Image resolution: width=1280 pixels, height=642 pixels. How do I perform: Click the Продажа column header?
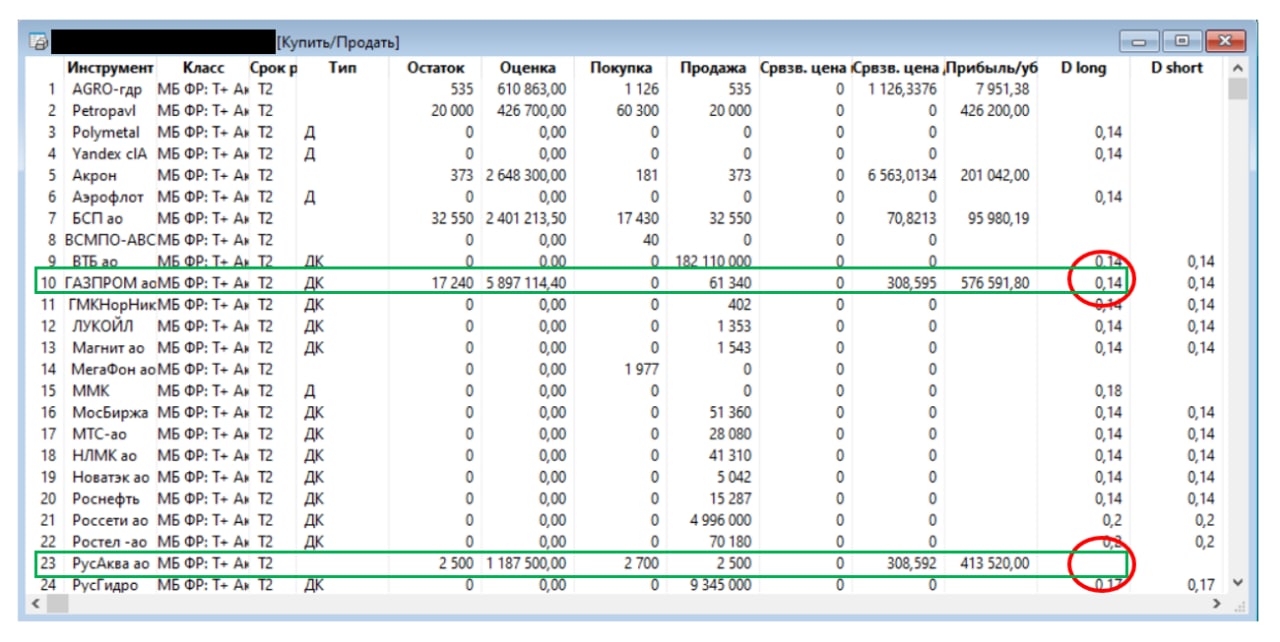(x=713, y=68)
